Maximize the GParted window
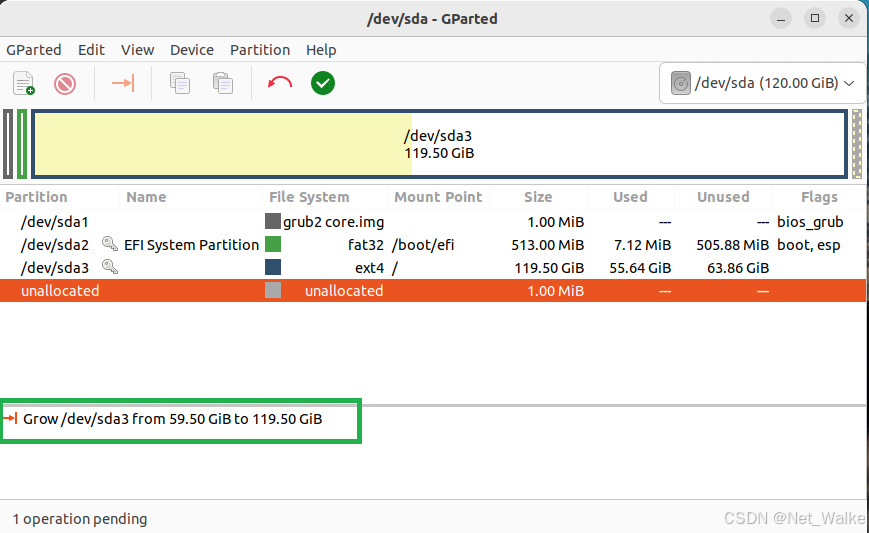The height and width of the screenshot is (533, 869). 815,18
